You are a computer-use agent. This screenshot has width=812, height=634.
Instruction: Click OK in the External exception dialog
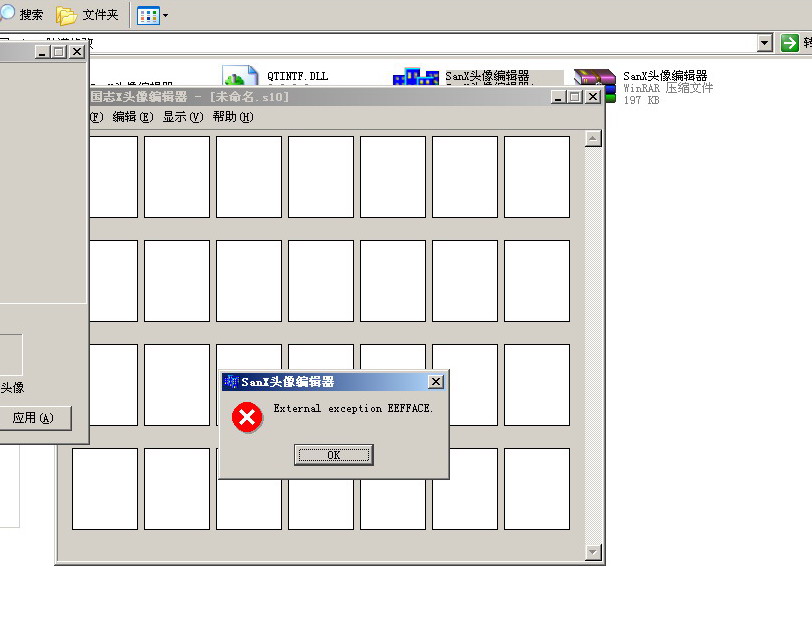tap(334, 455)
